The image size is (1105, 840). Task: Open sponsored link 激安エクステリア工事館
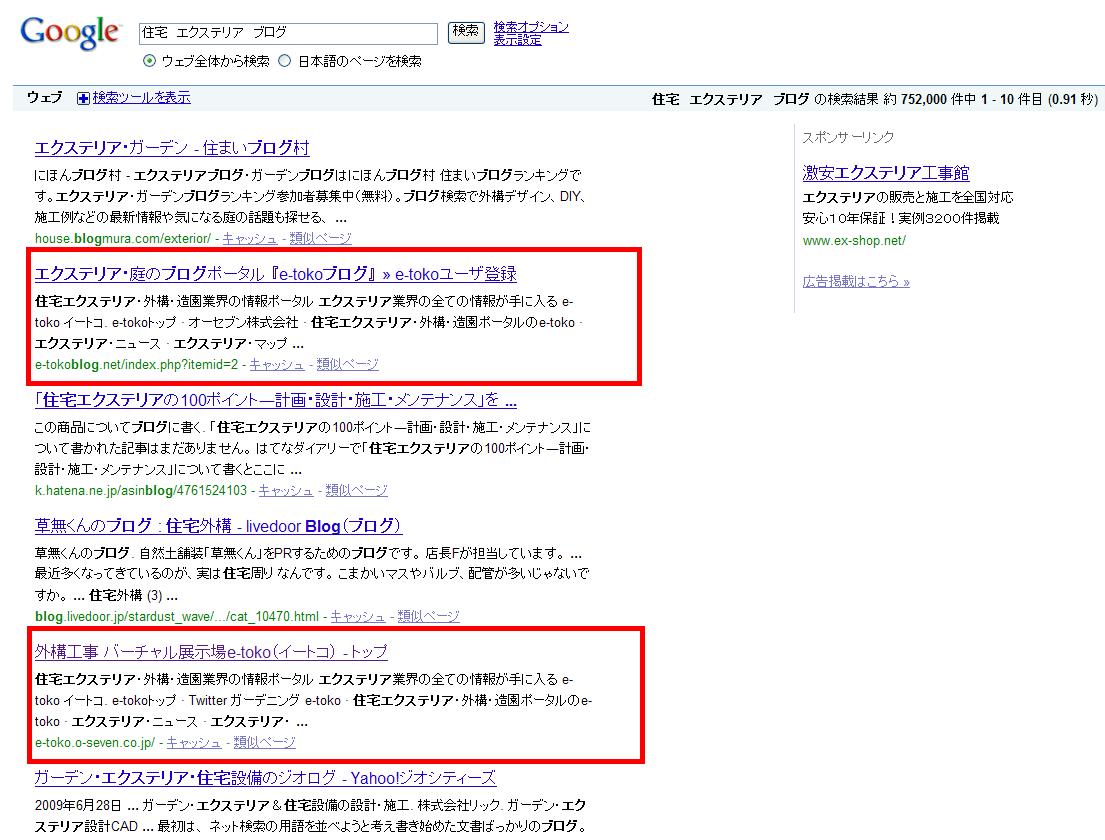click(886, 173)
